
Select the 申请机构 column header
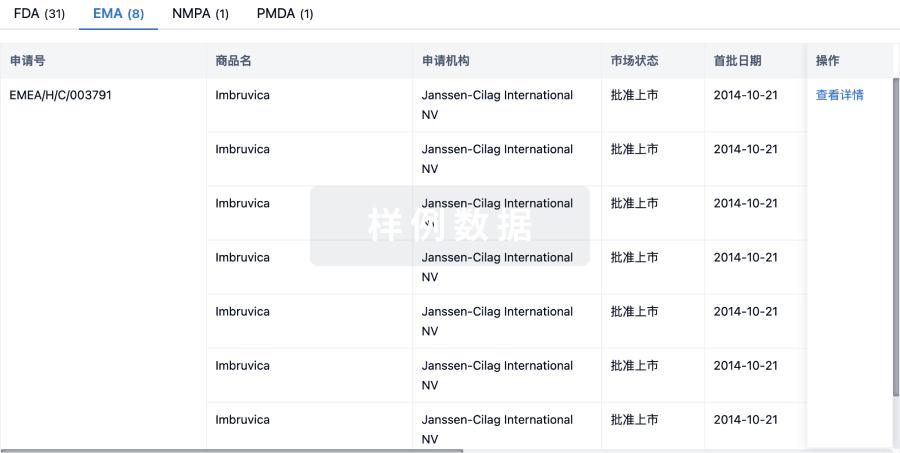[446, 61]
